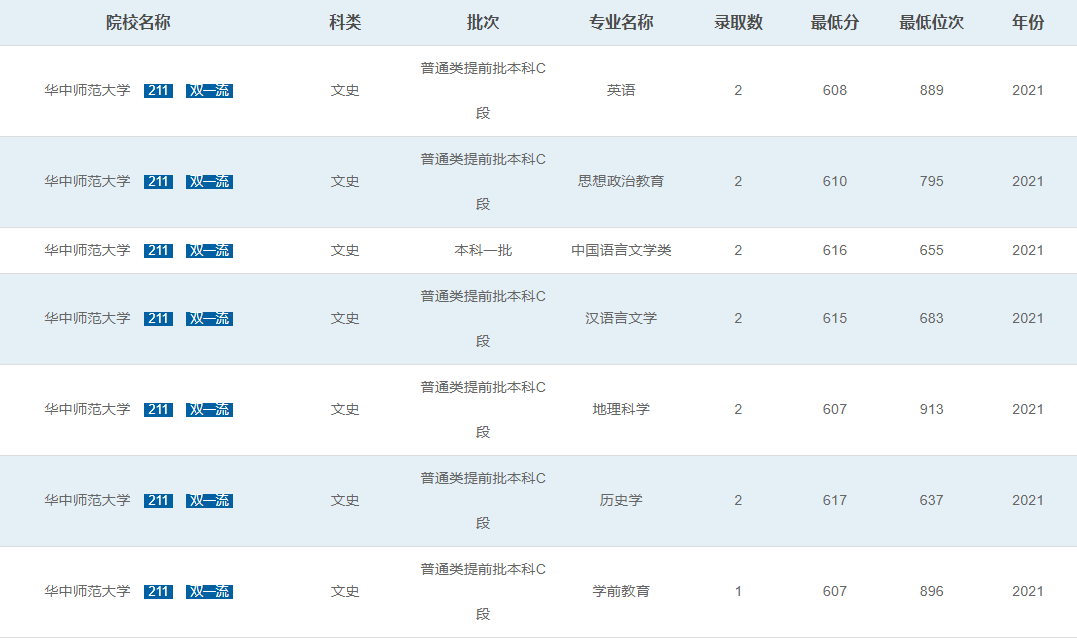Select the 汉语言文学 major name cell
1077x638 pixels.
(x=621, y=319)
